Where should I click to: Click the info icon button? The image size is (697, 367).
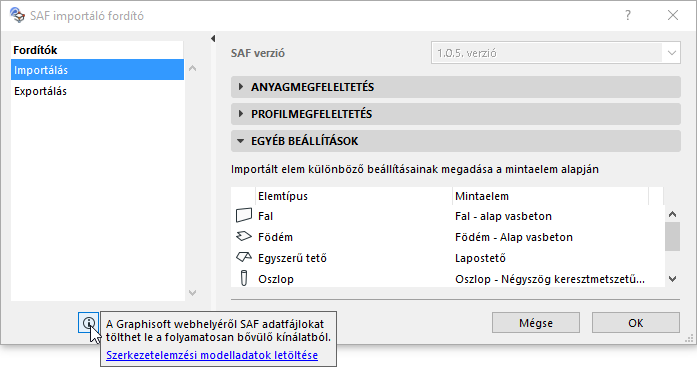coord(88,323)
